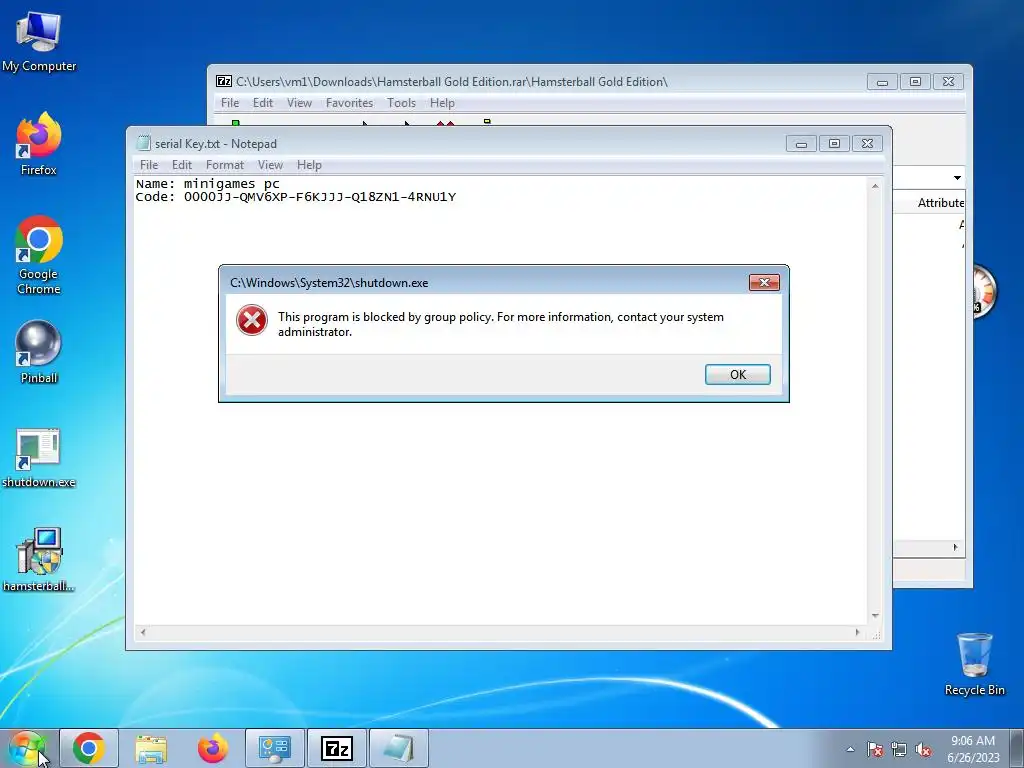Maximize the 7-Zip window

coord(915,82)
